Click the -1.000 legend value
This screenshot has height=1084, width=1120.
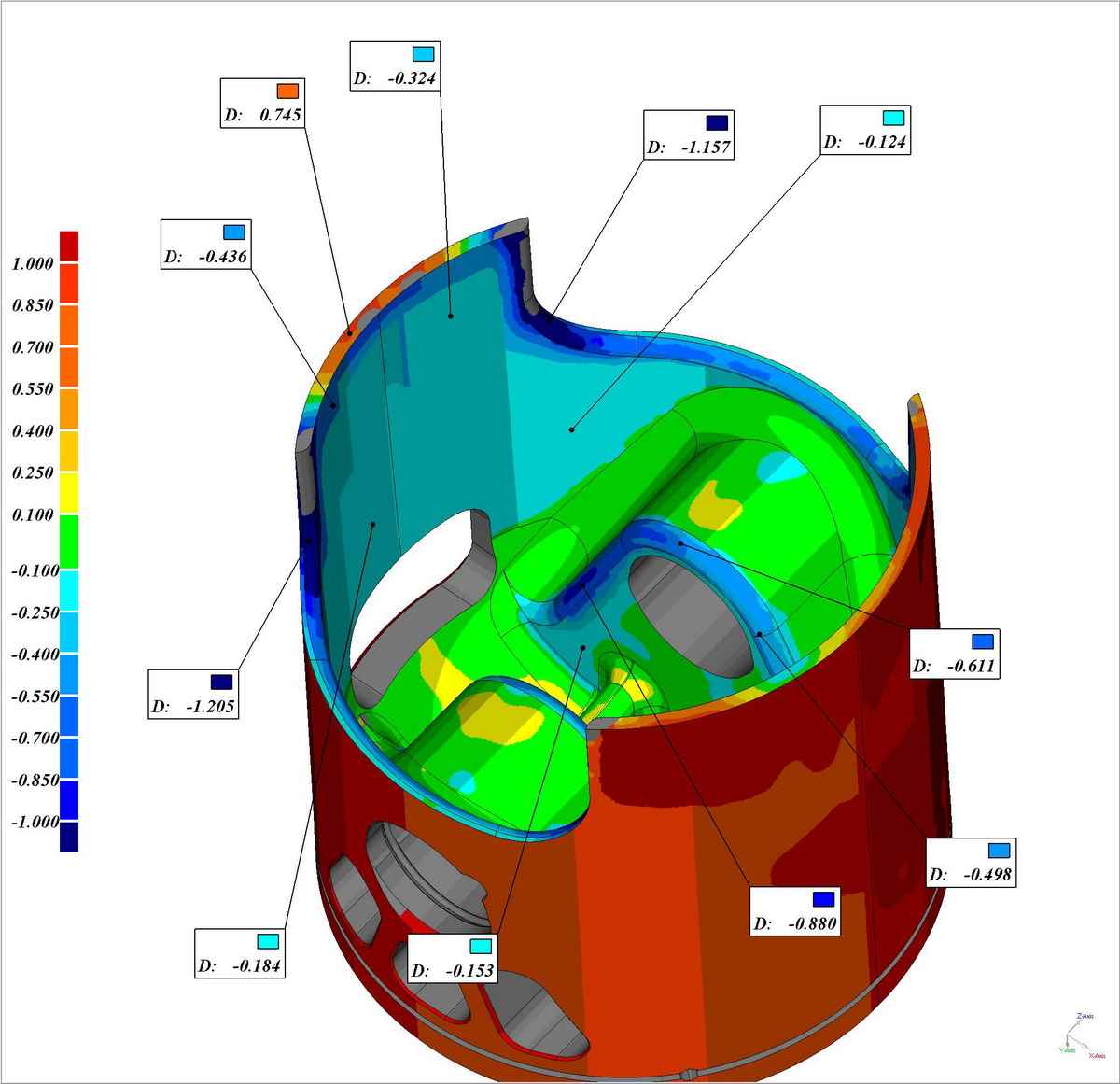tap(35, 822)
